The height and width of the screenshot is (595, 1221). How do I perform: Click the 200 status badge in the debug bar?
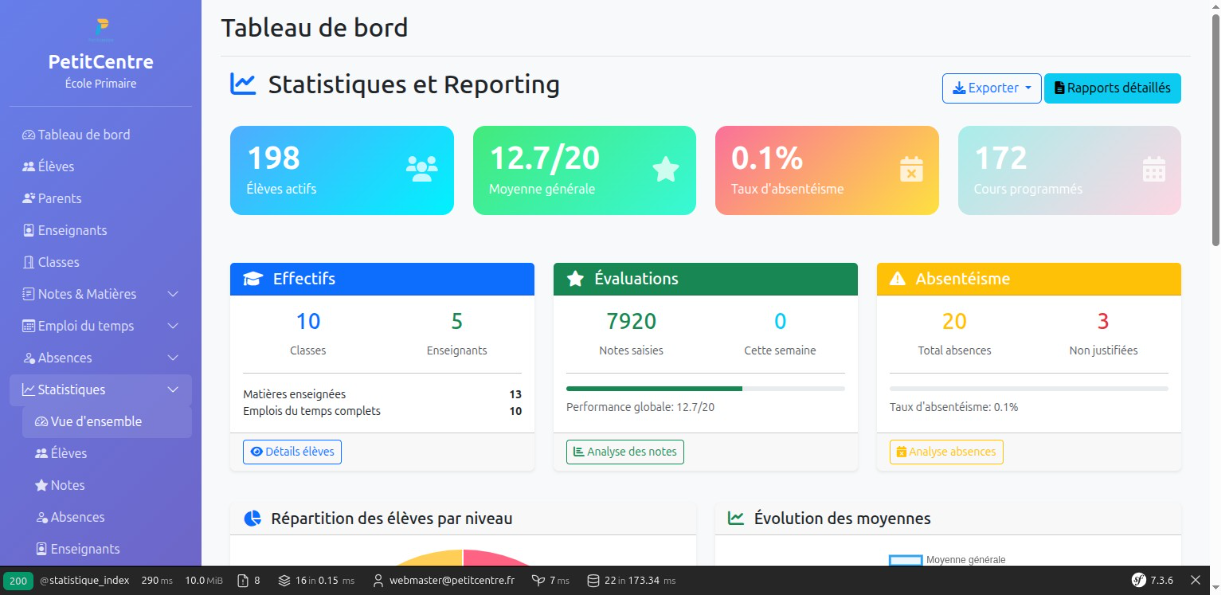[15, 580]
